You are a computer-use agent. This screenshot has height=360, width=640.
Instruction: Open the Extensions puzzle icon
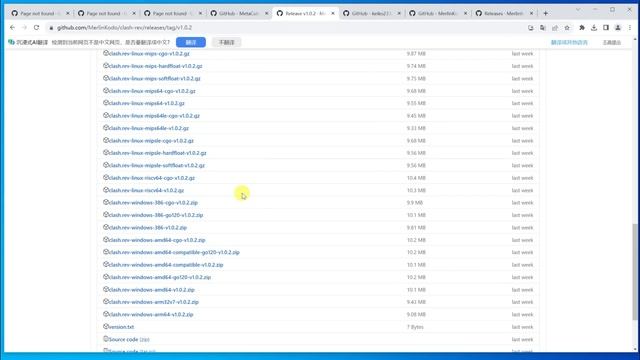click(582, 28)
